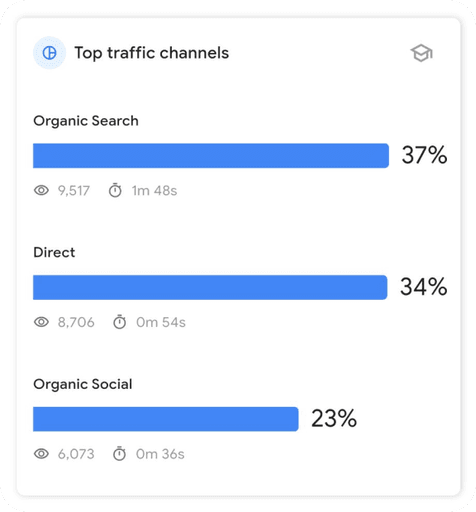Click the eye icon under Organic Search
Image resolution: width=476 pixels, height=512 pixels.
tap(41, 190)
